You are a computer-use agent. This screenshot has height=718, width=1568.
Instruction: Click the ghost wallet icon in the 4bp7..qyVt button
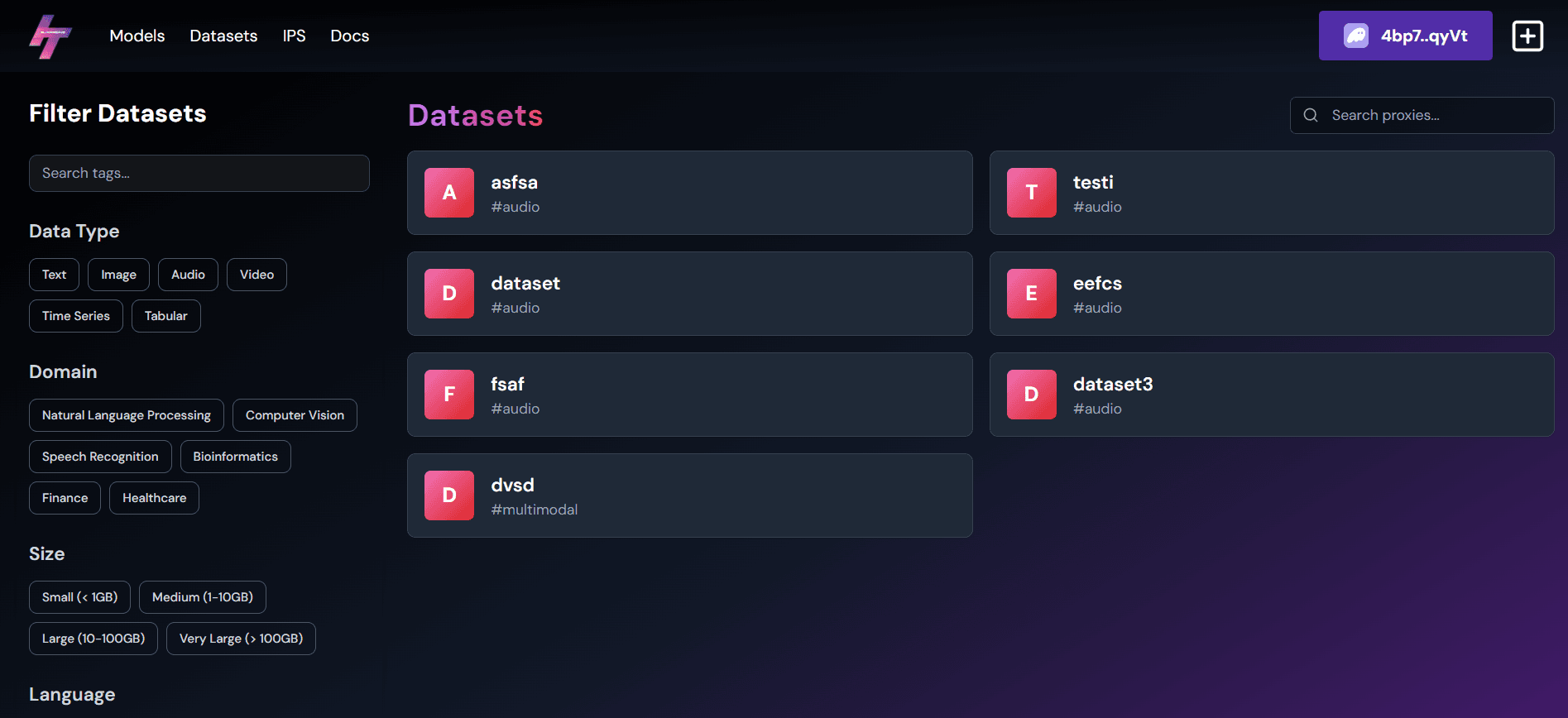click(x=1356, y=36)
